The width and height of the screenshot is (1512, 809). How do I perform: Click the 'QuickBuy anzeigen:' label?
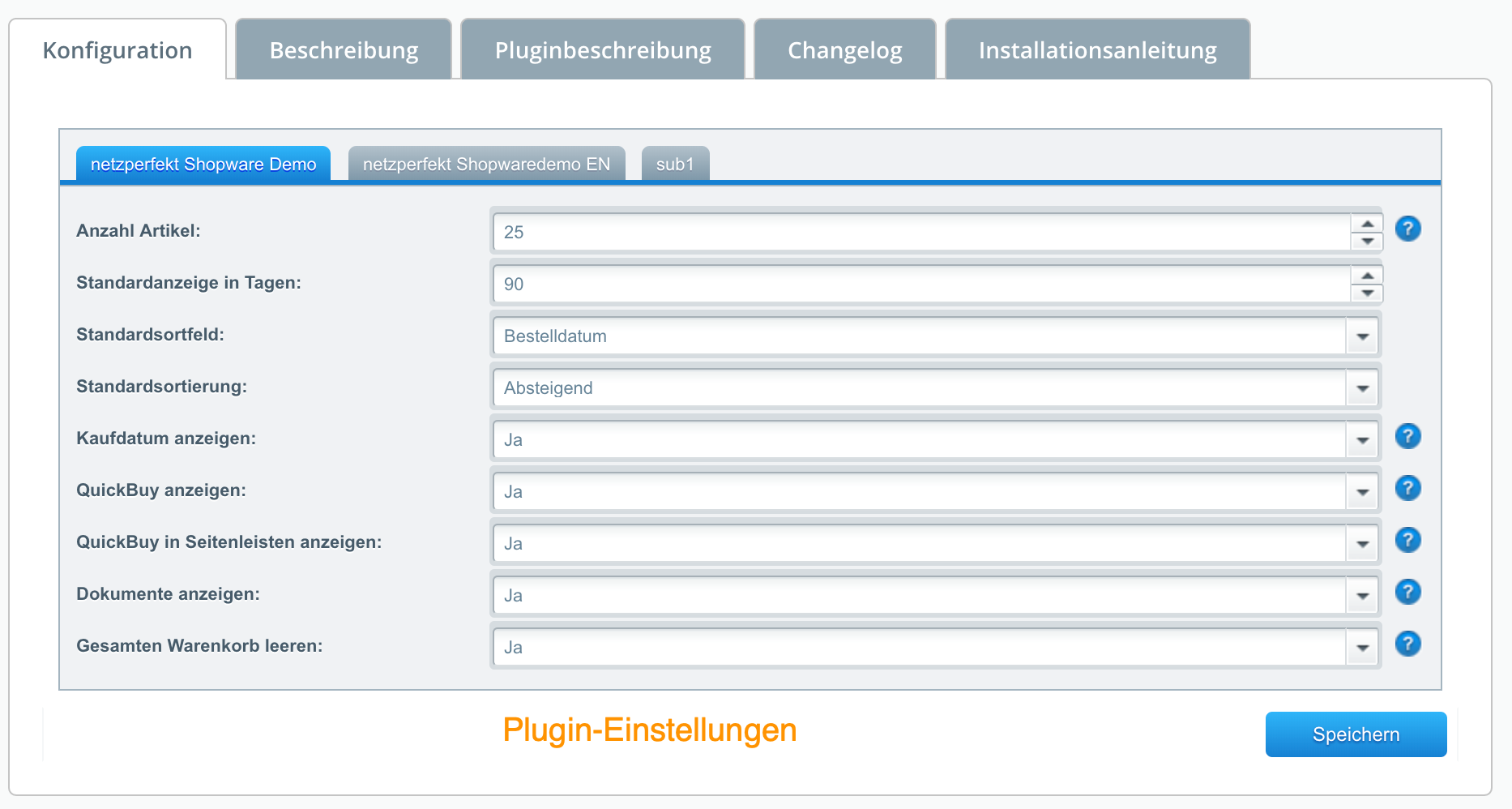click(x=161, y=490)
